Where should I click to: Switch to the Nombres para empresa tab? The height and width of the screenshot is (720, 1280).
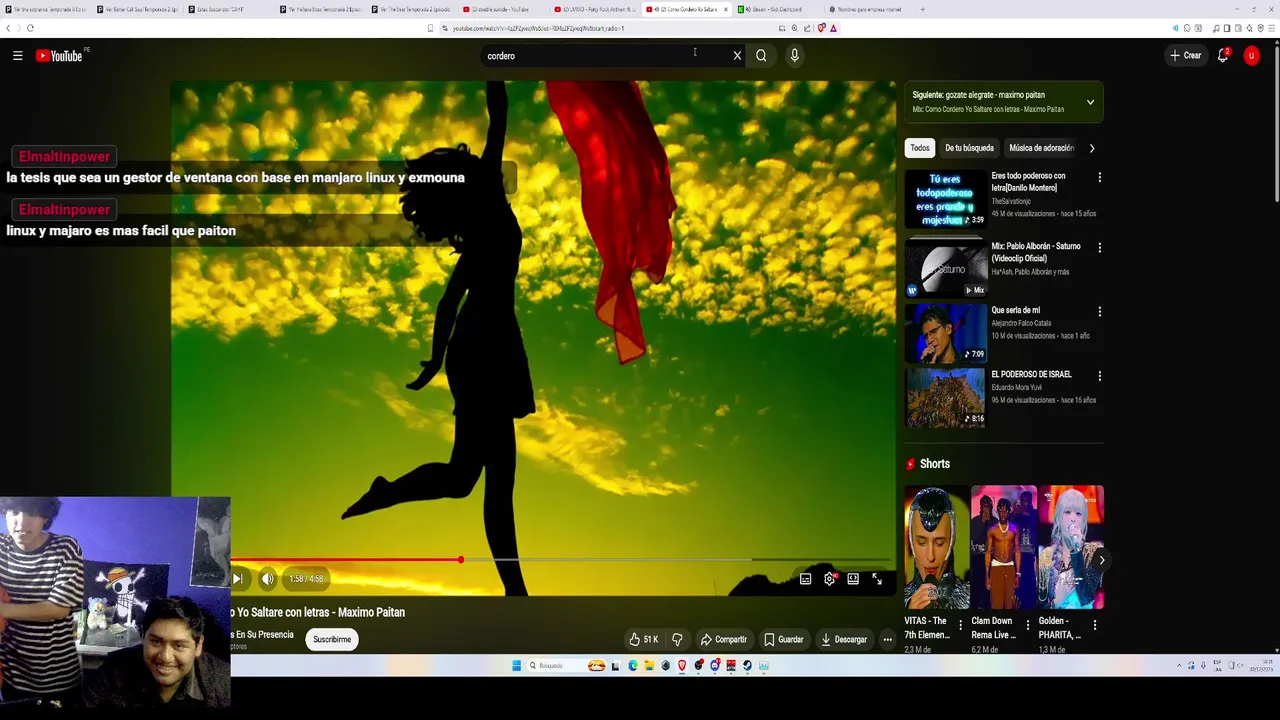tap(868, 9)
